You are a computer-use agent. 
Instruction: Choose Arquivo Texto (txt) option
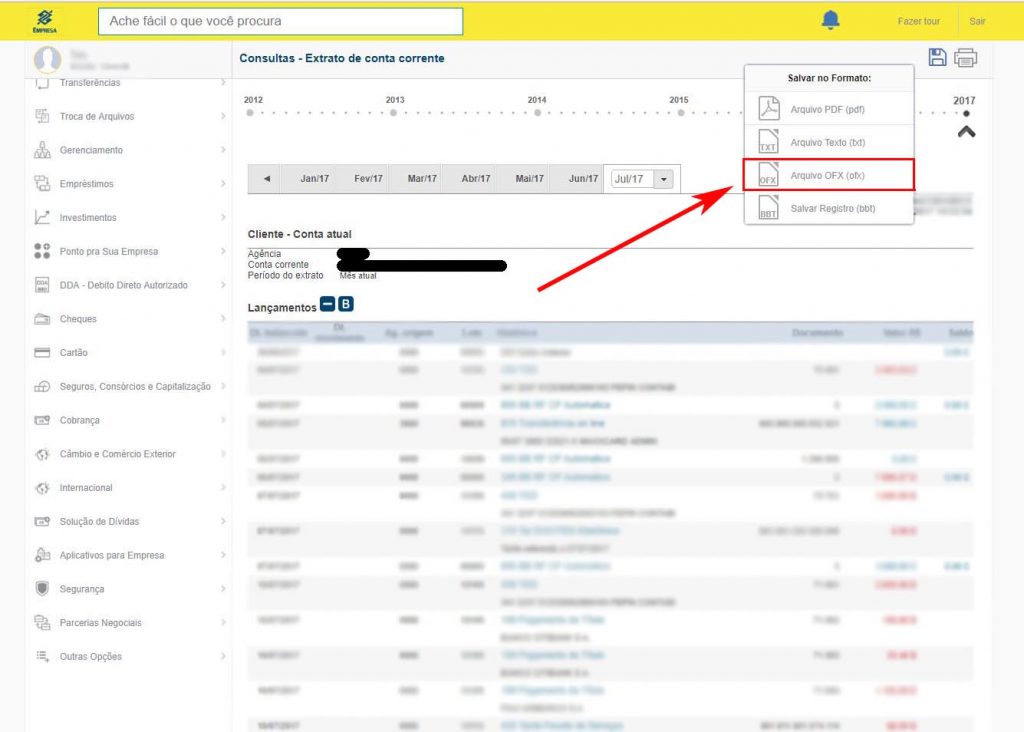tap(828, 143)
